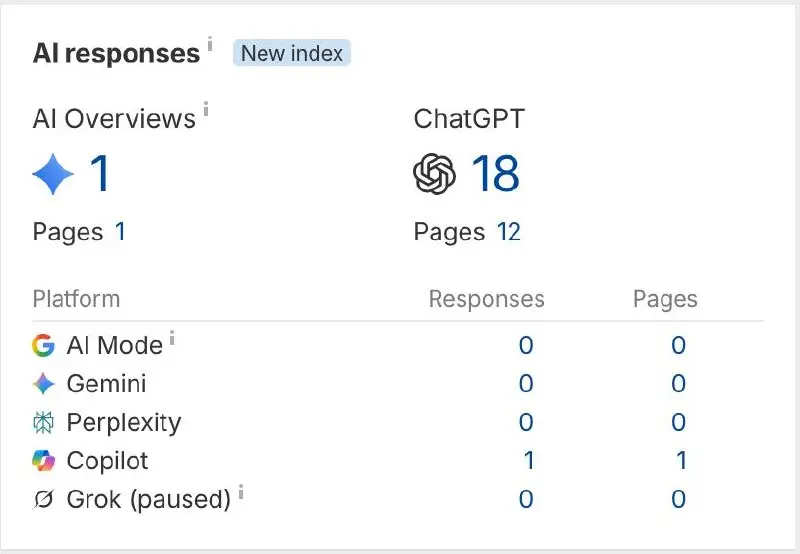Open the ChatGPT responses count of 18
This screenshot has height=554, width=800.
[x=495, y=174]
